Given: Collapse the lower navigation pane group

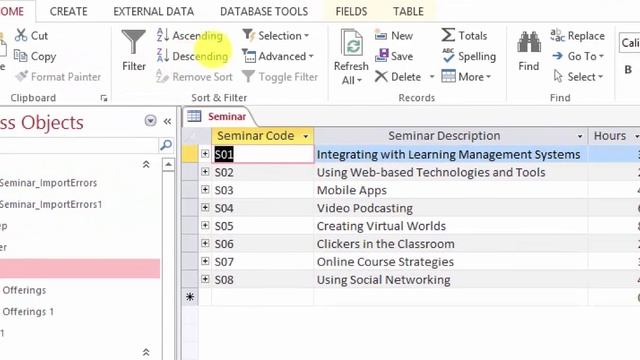Looking at the screenshot, I should pyautogui.click(x=146, y=352).
